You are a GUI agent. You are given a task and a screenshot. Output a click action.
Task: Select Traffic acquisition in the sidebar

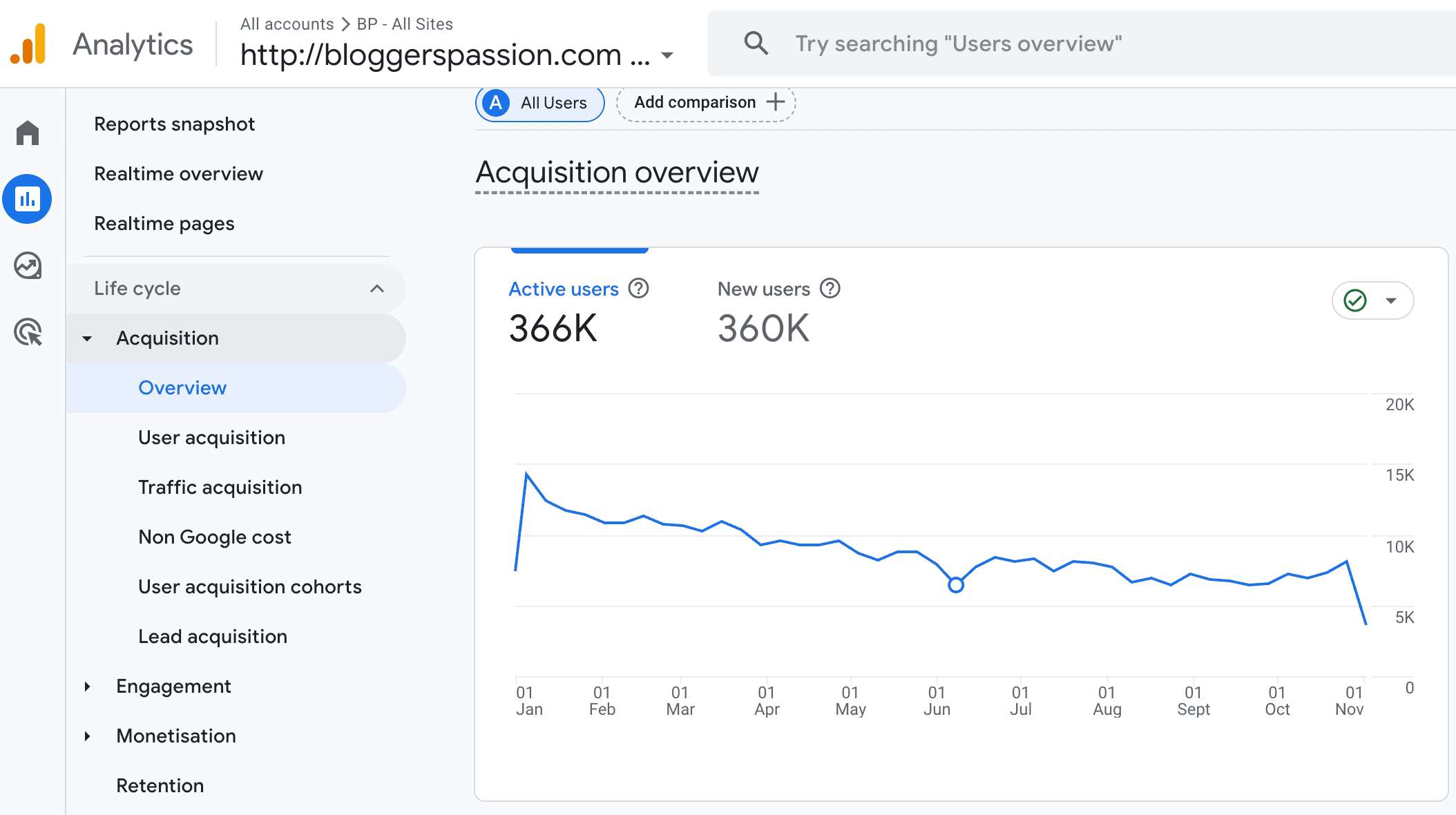click(220, 487)
